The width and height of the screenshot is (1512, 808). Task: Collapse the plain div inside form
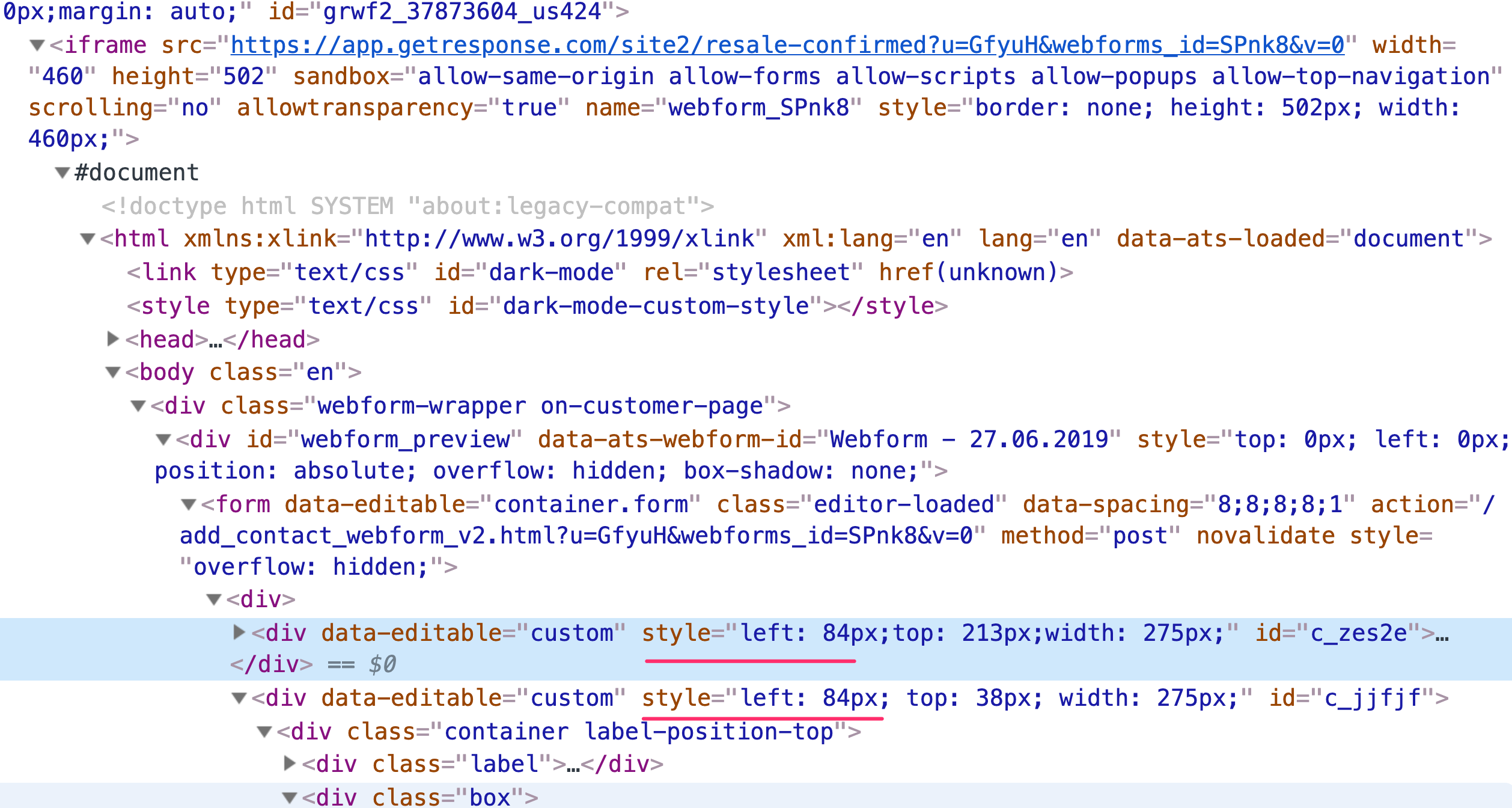click(214, 599)
